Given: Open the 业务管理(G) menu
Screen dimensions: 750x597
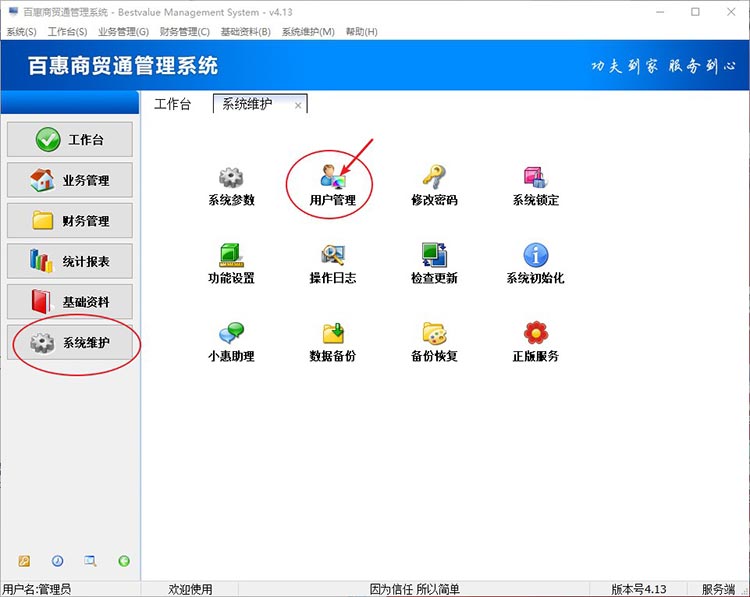Looking at the screenshot, I should click(123, 32).
